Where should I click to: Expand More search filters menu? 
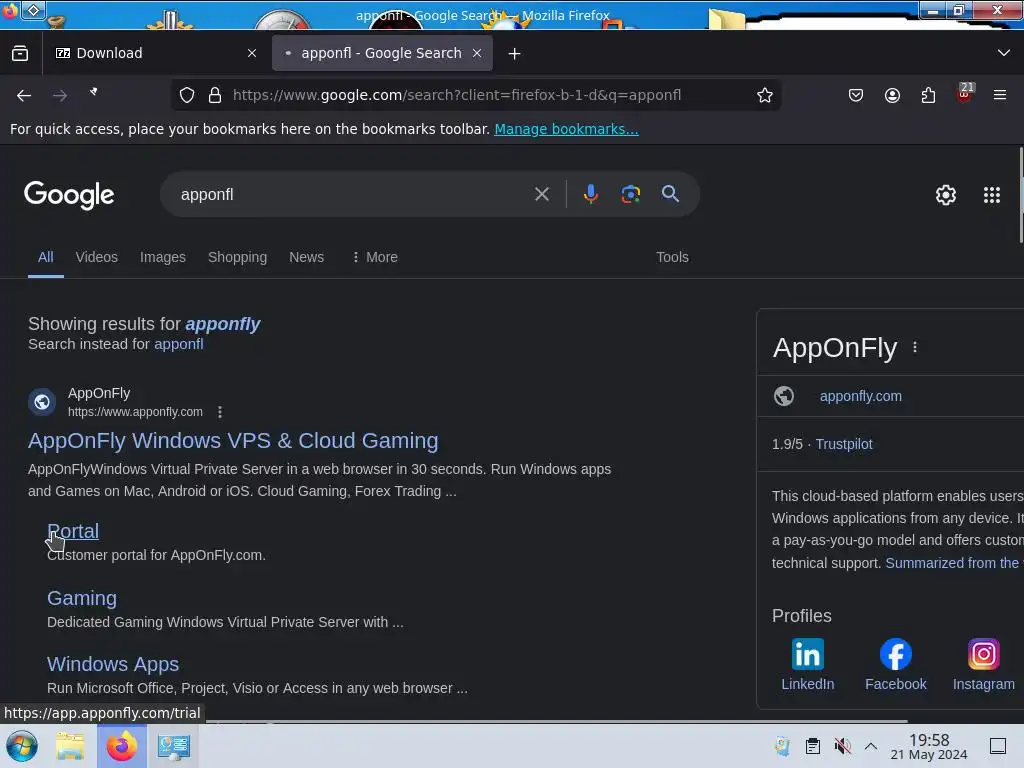[374, 257]
